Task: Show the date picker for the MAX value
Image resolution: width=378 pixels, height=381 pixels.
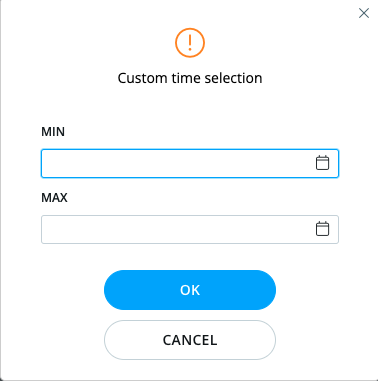Action: point(322,229)
